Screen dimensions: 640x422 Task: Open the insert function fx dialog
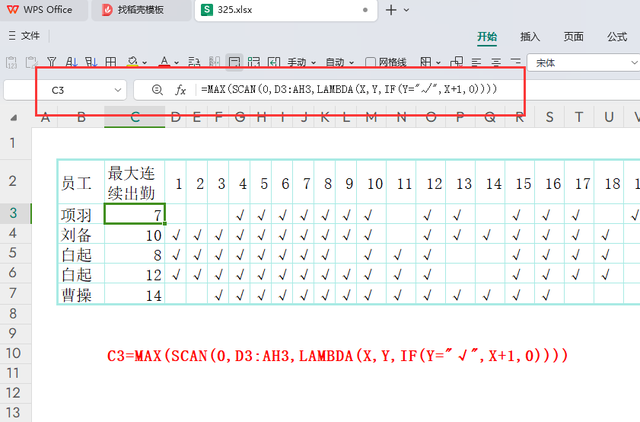(x=180, y=90)
